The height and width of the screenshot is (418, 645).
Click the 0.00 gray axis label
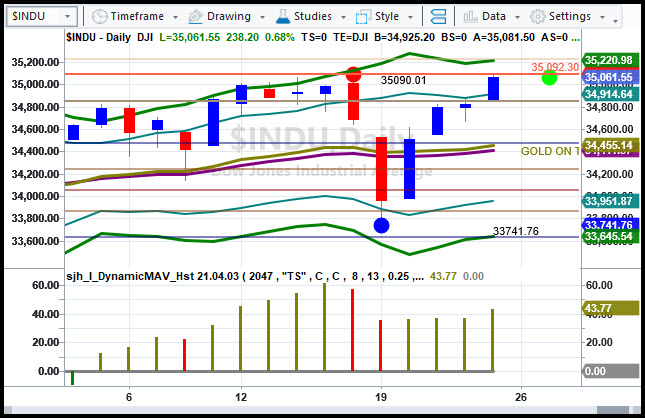610,371
